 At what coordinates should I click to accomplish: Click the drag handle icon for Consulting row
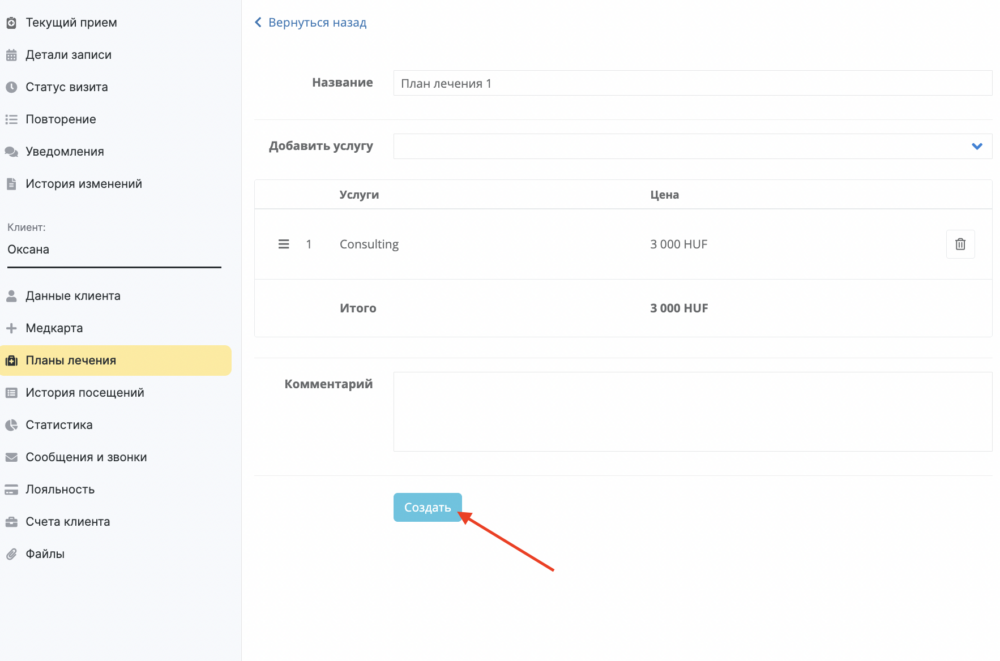[283, 244]
